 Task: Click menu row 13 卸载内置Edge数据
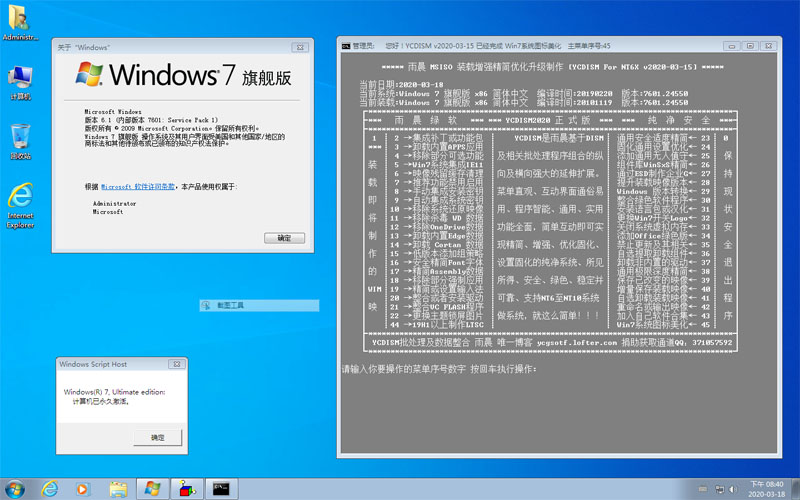tap(437, 236)
